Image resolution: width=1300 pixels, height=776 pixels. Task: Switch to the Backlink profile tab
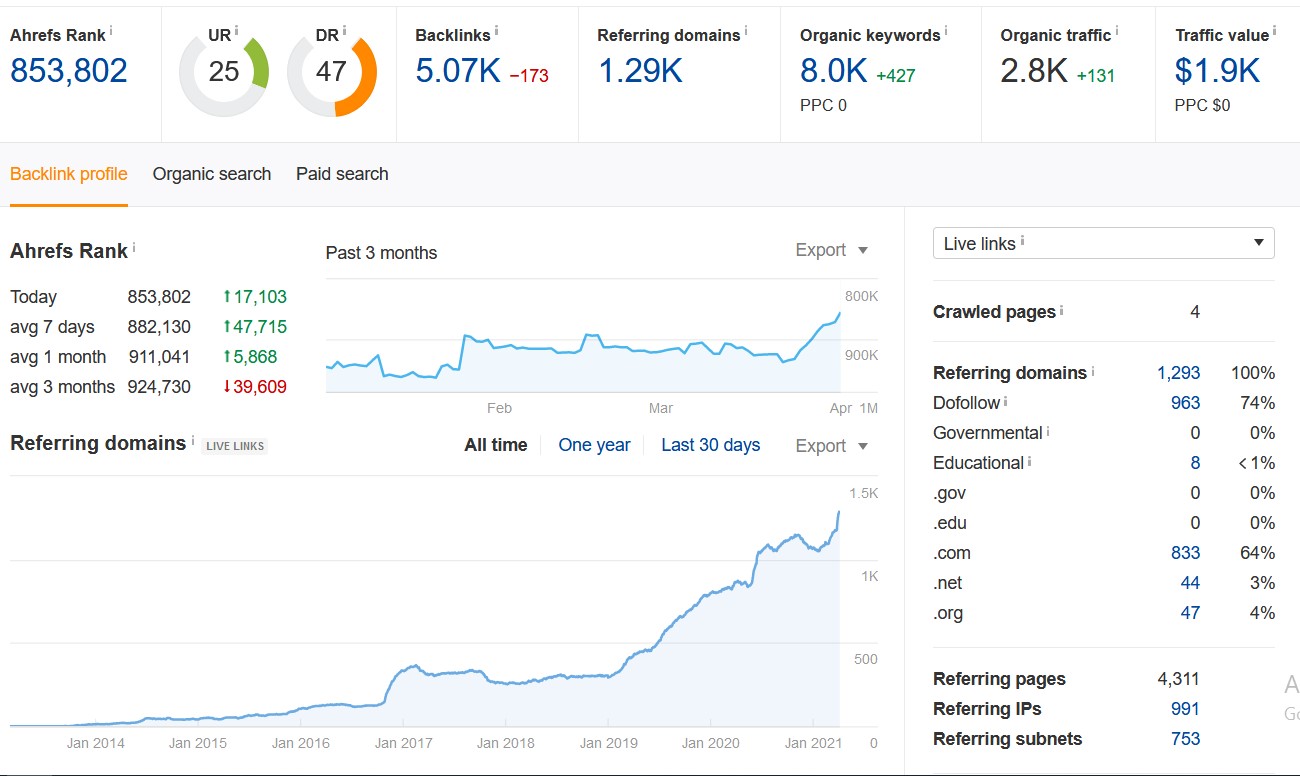(x=69, y=174)
